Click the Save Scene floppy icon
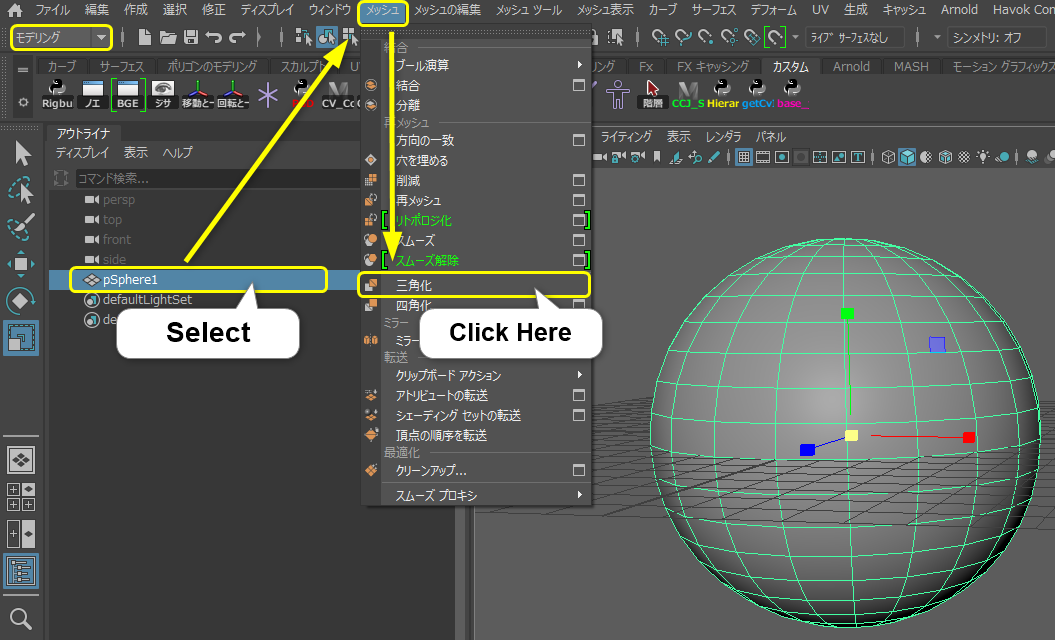Screen dimensions: 1055x640 (x=190, y=37)
